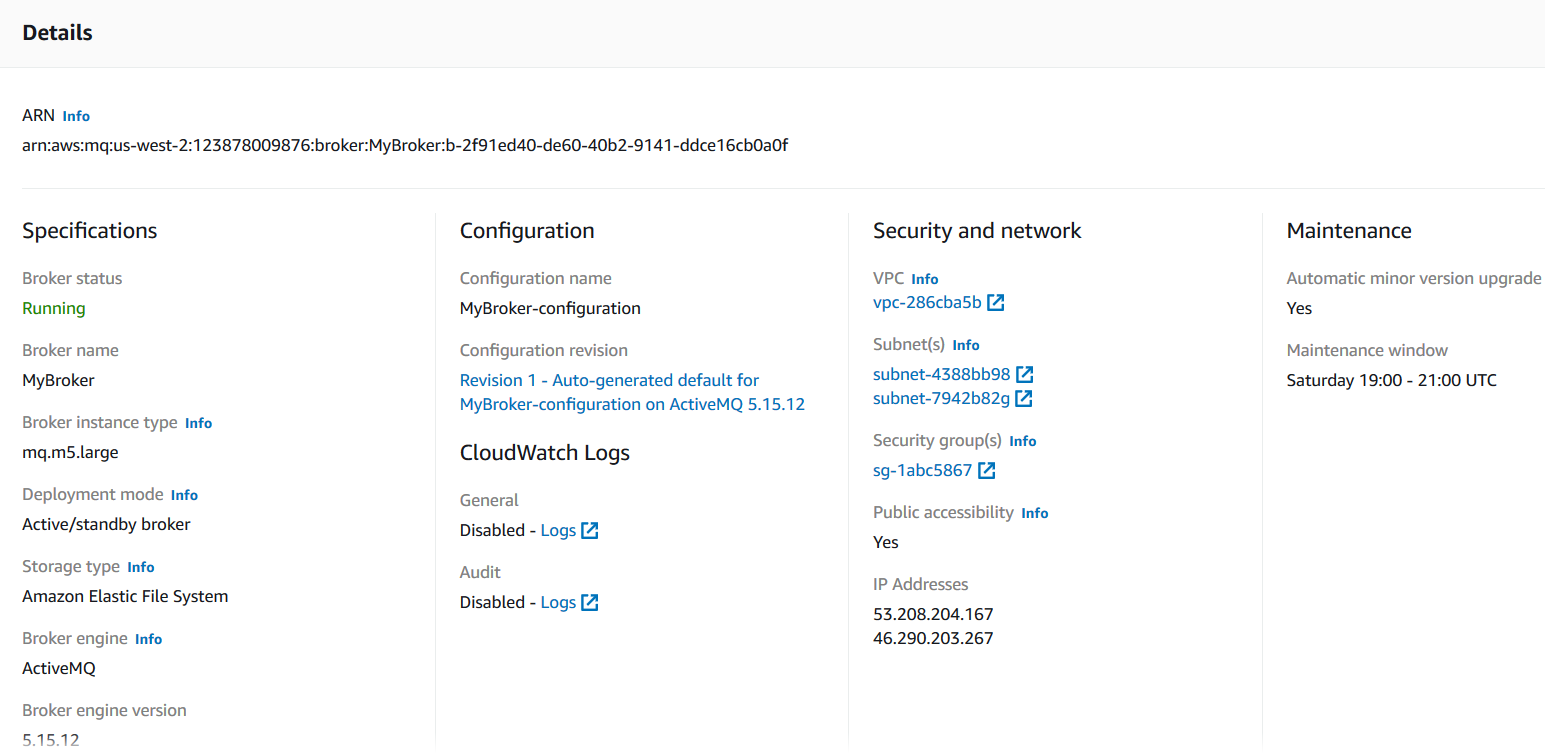Show Info for ARN
Viewport: 1545px width, 754px height.
pos(76,116)
